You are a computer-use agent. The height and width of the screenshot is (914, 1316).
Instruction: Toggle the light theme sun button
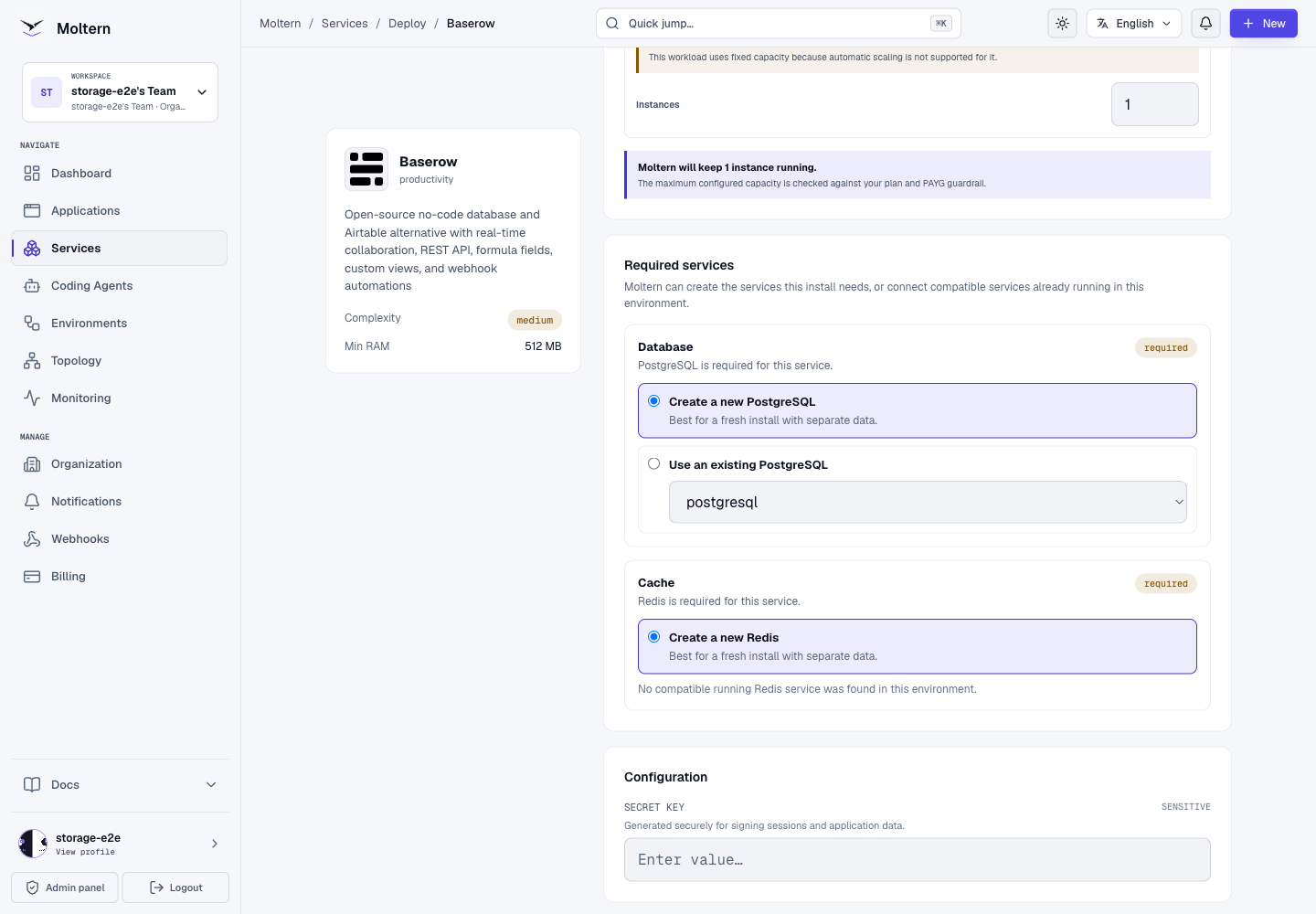(1062, 24)
